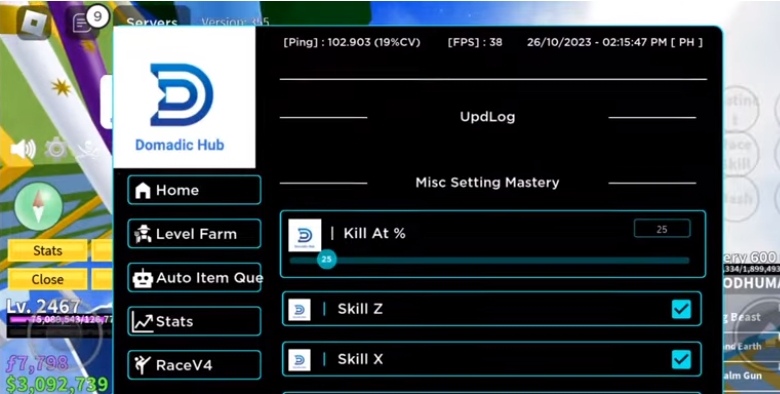Click the Lv. 2467 level text
Viewport: 780px width, 394px height.
(43, 306)
